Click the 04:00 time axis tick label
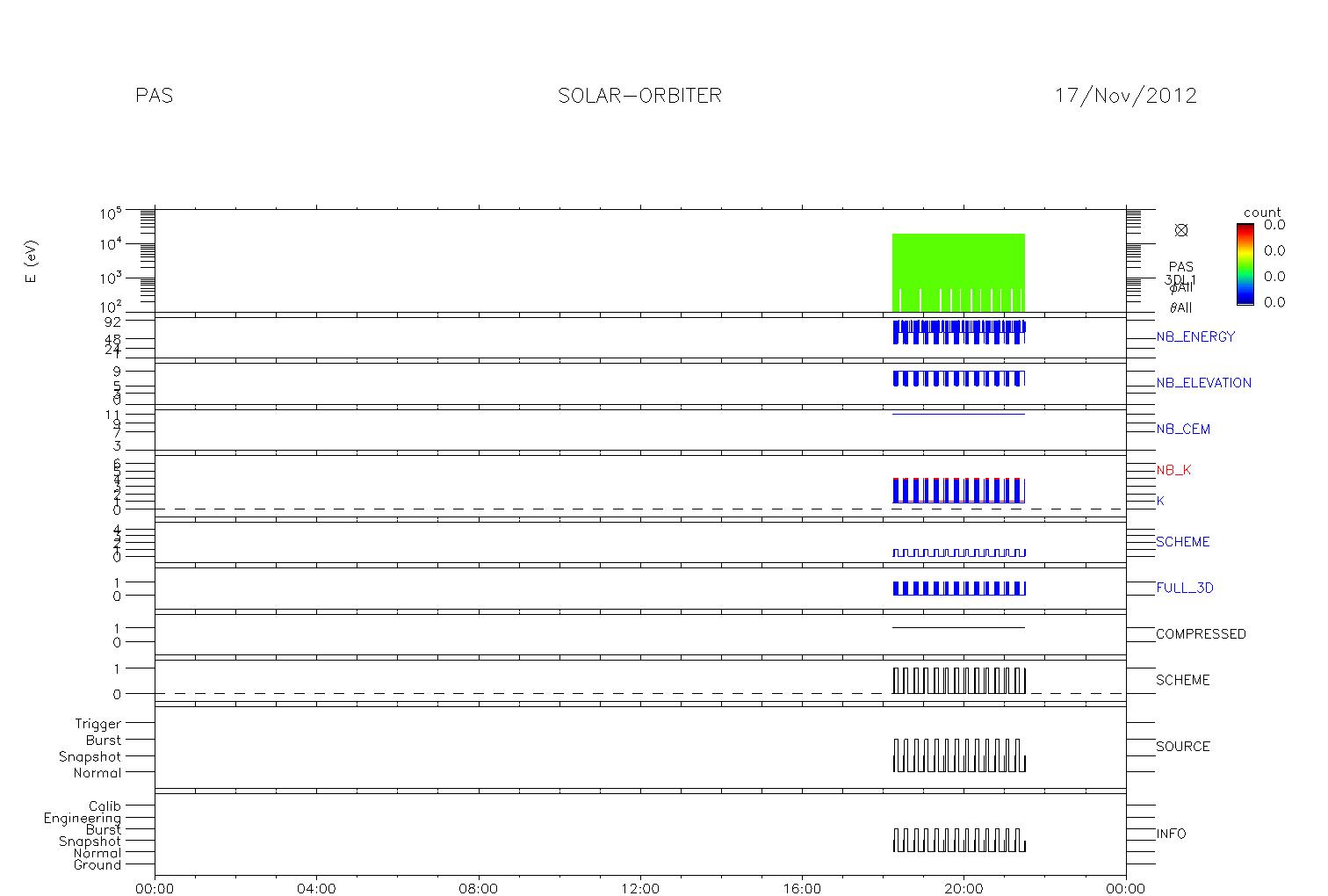This screenshot has width=1328, height=896. 317,888
